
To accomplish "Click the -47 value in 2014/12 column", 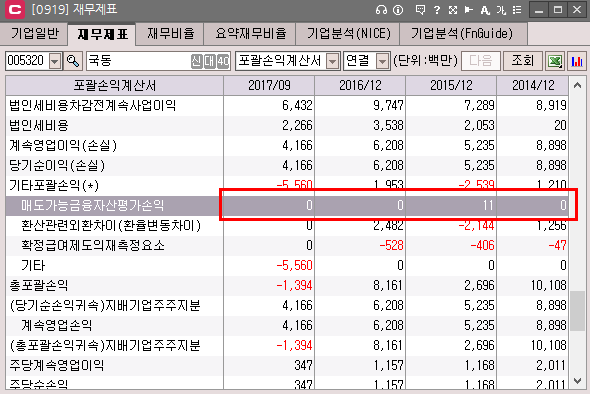I will pyautogui.click(x=557, y=245).
